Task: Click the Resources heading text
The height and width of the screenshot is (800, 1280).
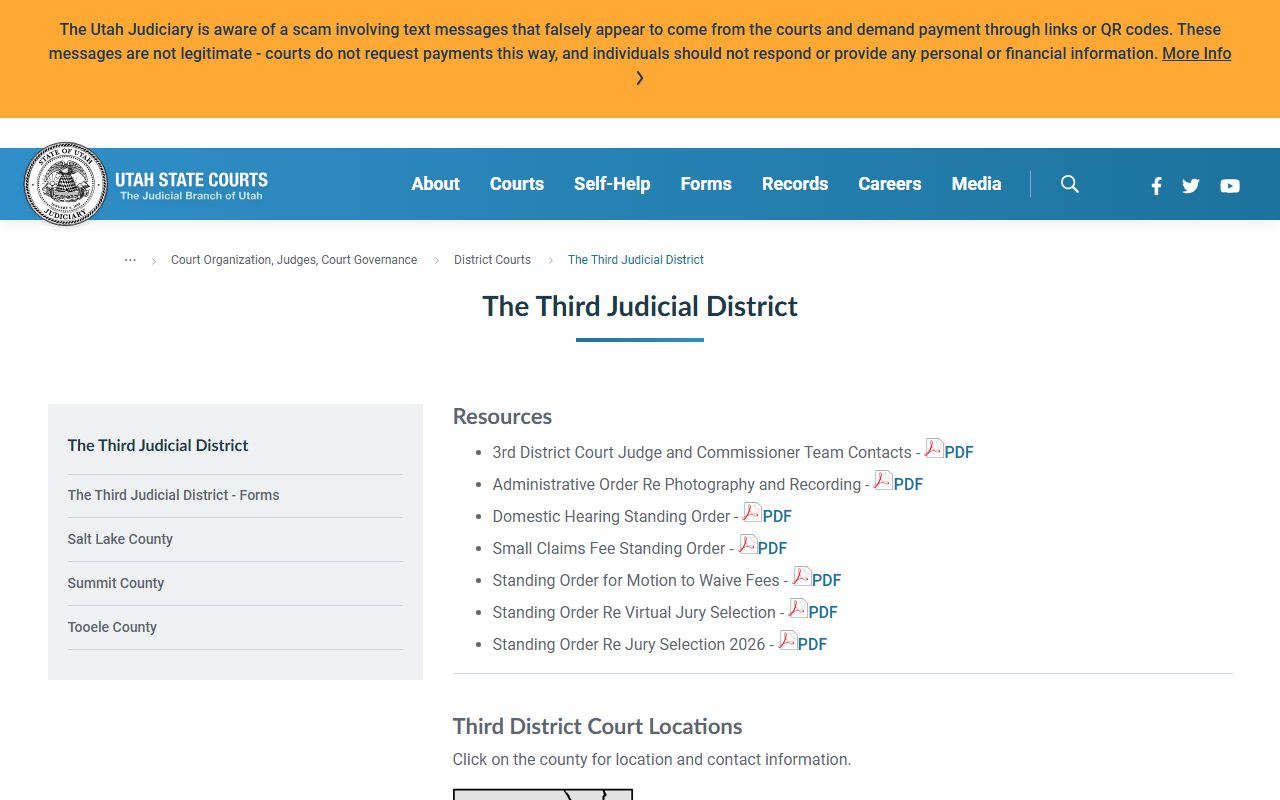Action: coord(502,417)
